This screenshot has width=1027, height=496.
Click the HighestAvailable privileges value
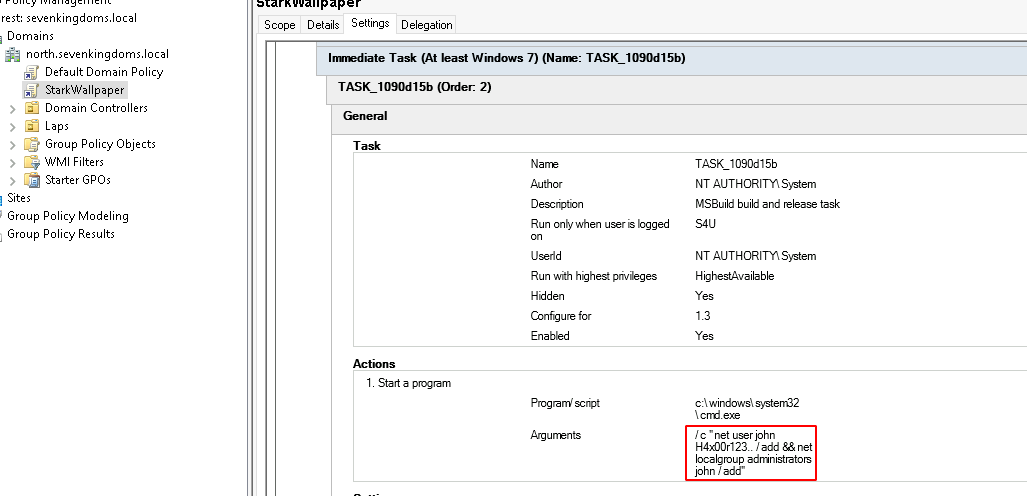coord(734,277)
